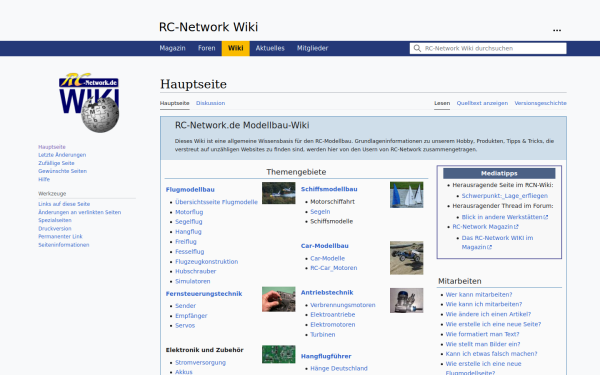The image size is (600, 375).
Task: Open the Schiffsmodellbau heading link
Action: point(329,189)
